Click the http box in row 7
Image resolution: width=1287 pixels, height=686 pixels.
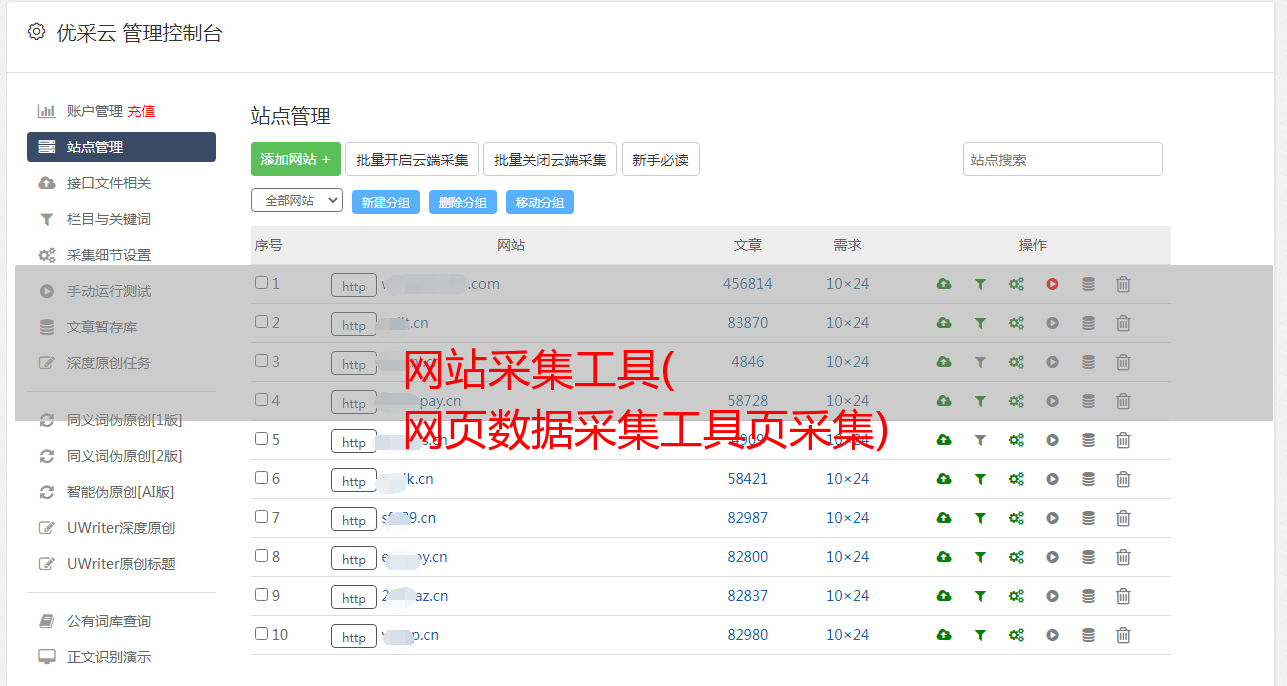click(354, 520)
